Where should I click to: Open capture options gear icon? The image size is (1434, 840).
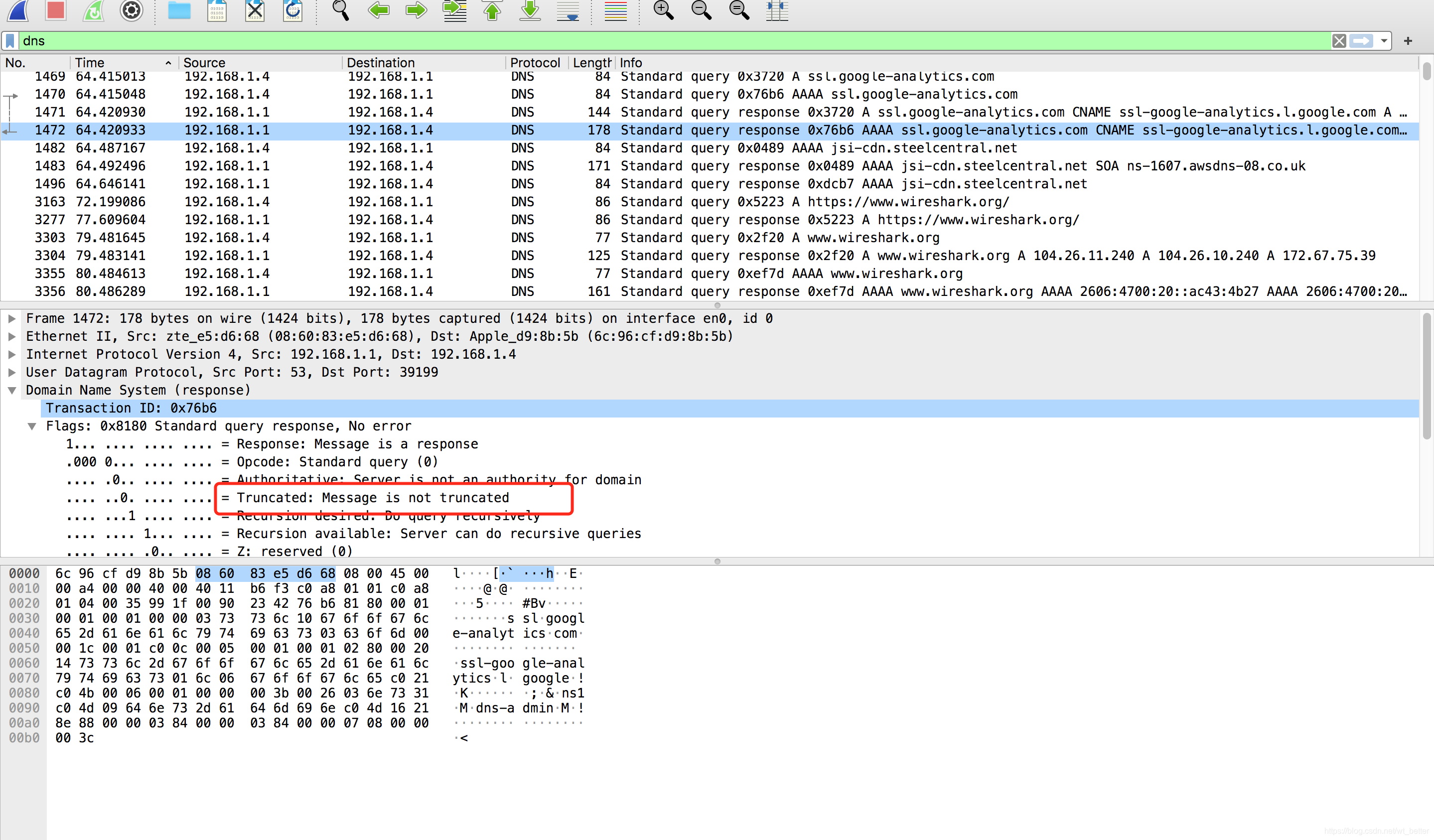(x=132, y=9)
